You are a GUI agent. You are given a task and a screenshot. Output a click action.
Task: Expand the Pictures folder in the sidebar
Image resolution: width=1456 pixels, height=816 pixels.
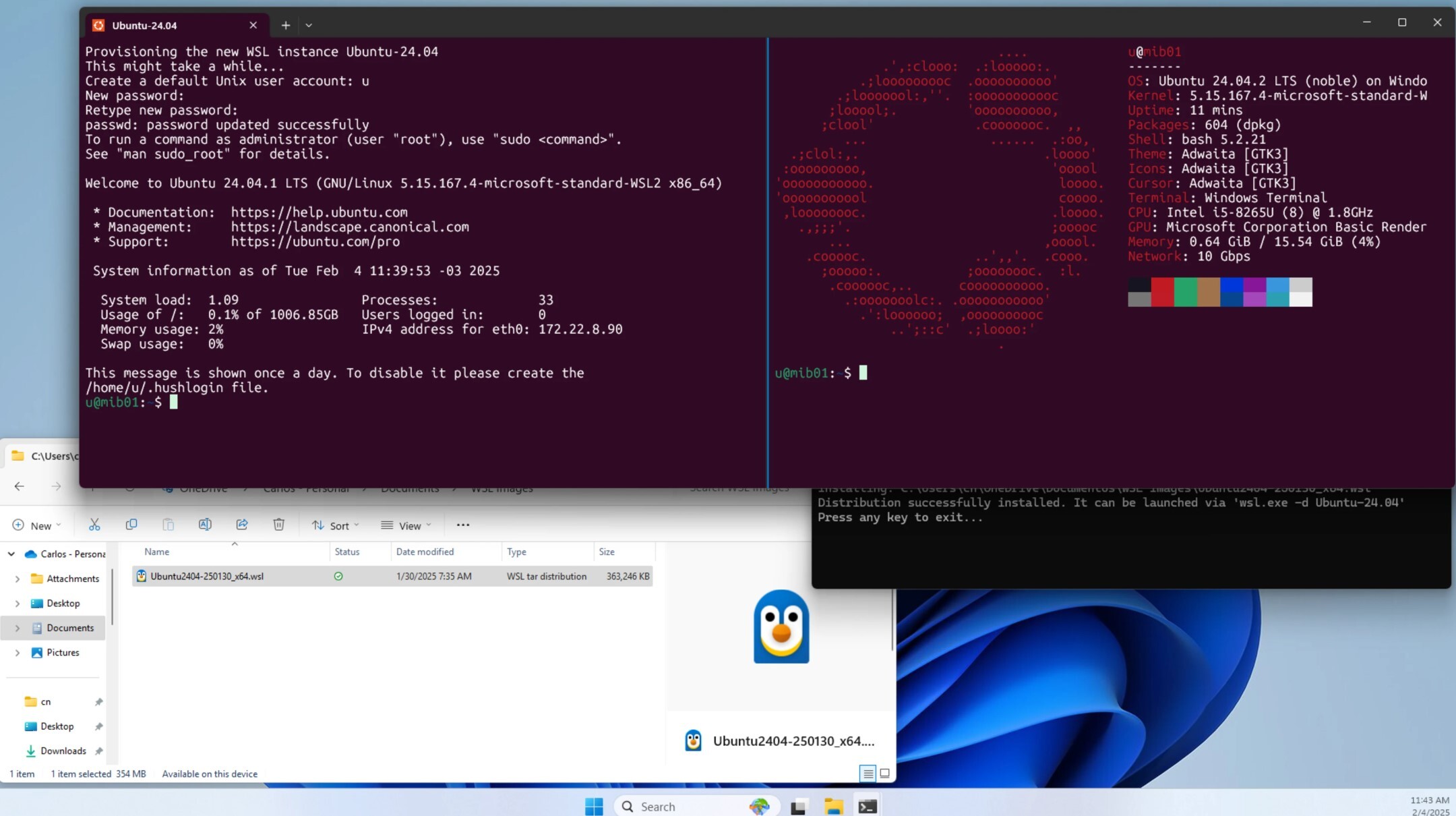coord(18,652)
